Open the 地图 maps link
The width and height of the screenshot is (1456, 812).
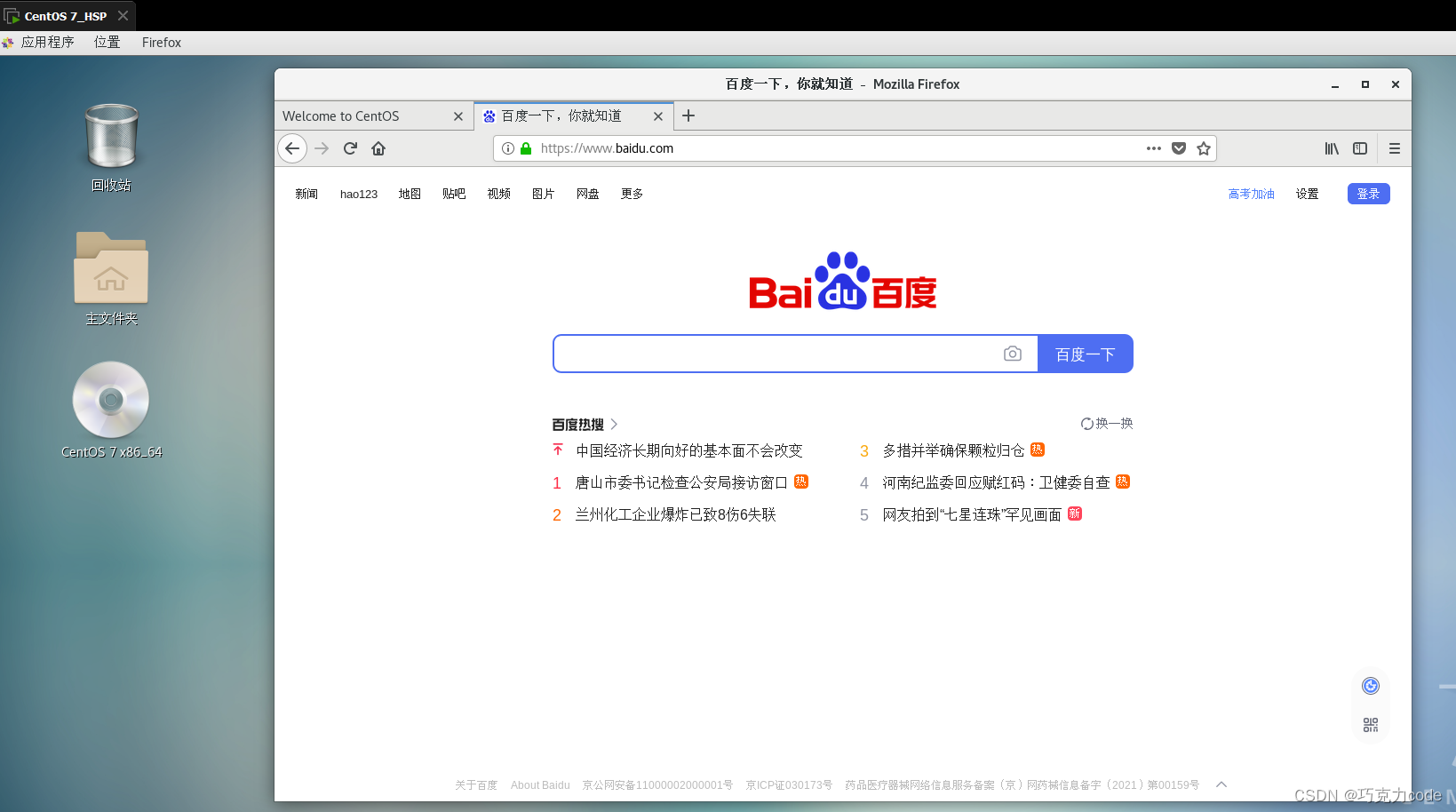point(410,194)
